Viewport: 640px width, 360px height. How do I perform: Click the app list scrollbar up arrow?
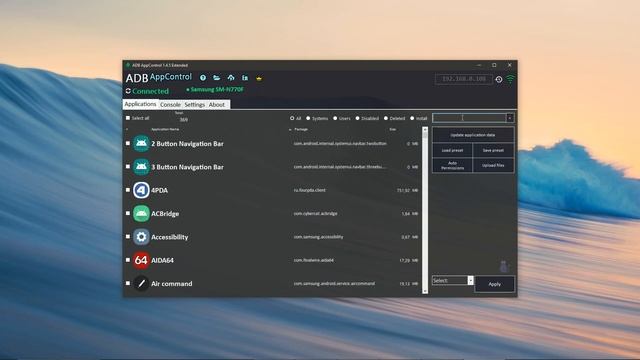coord(425,129)
